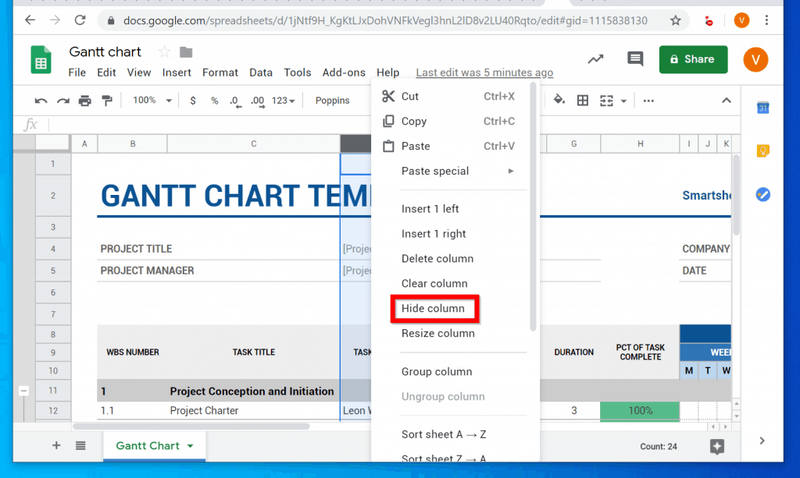The width and height of the screenshot is (800, 478).
Task: Open the merge cells dropdown arrow
Action: 623,101
